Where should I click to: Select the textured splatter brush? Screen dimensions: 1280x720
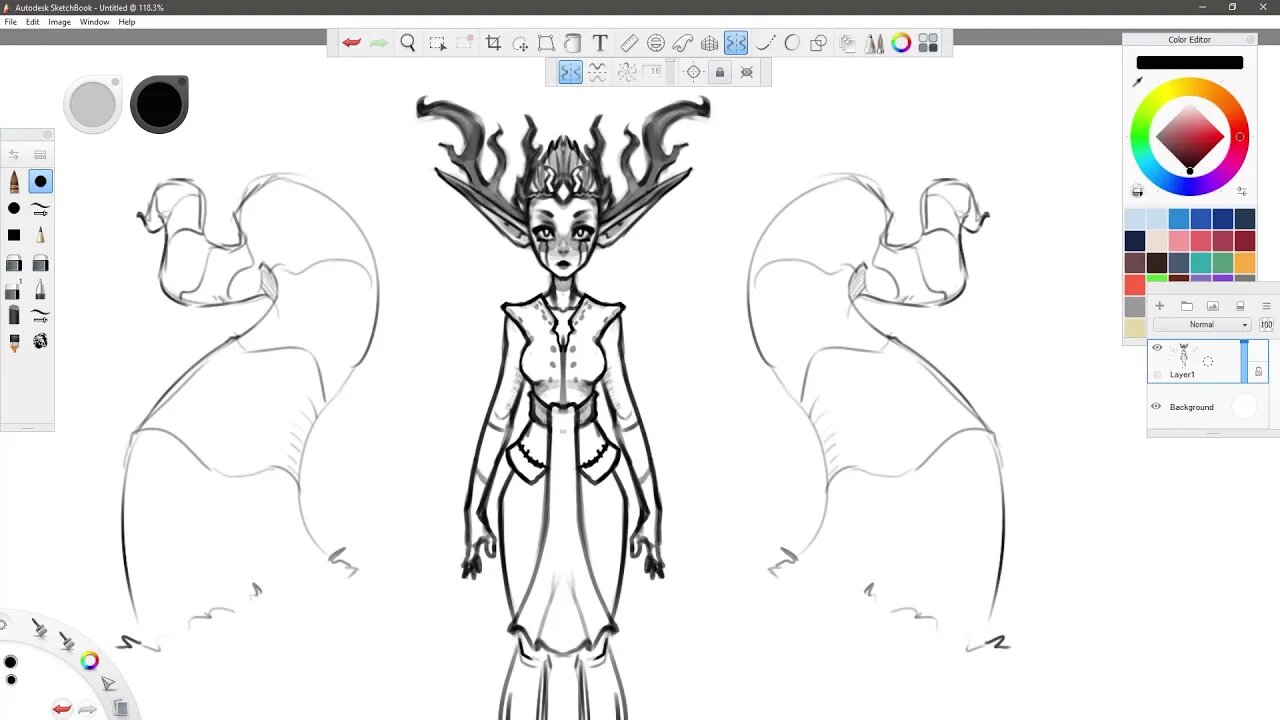pos(40,341)
